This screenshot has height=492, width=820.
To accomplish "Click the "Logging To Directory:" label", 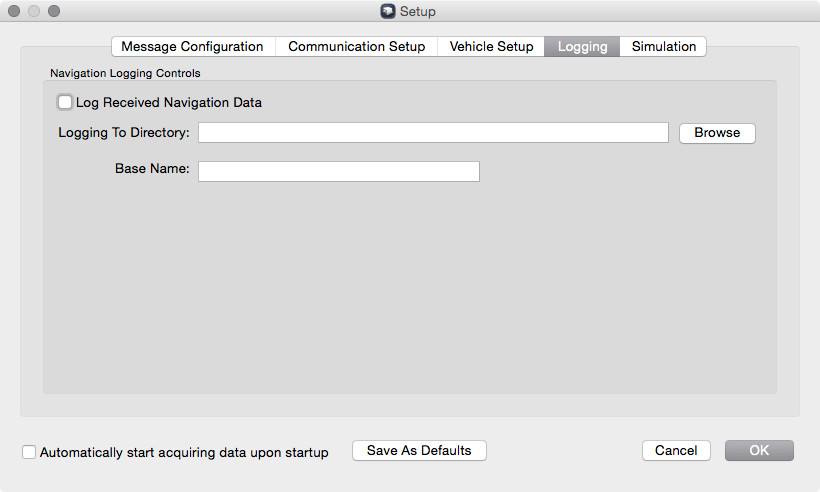I will 124,133.
